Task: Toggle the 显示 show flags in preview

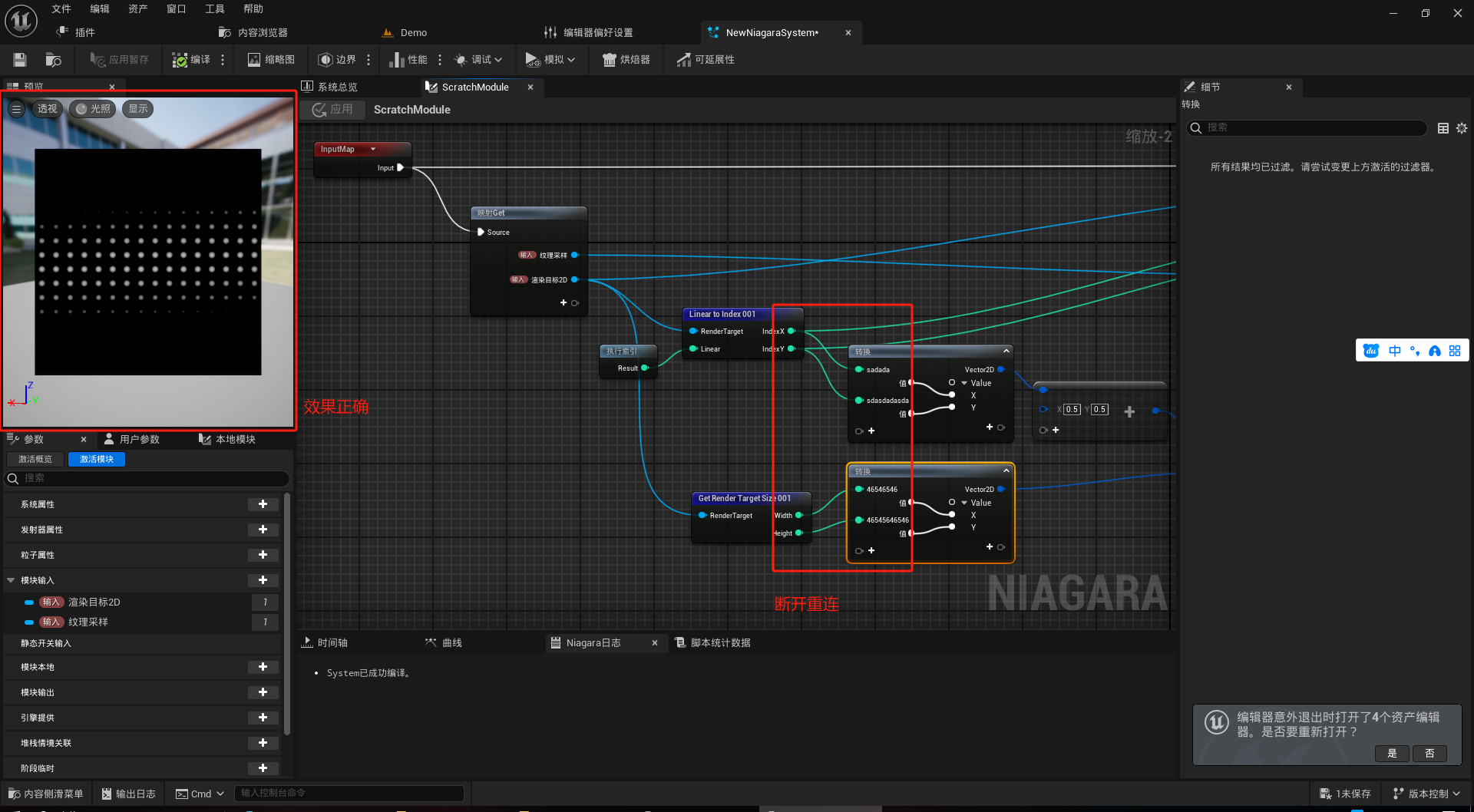Action: tap(137, 108)
